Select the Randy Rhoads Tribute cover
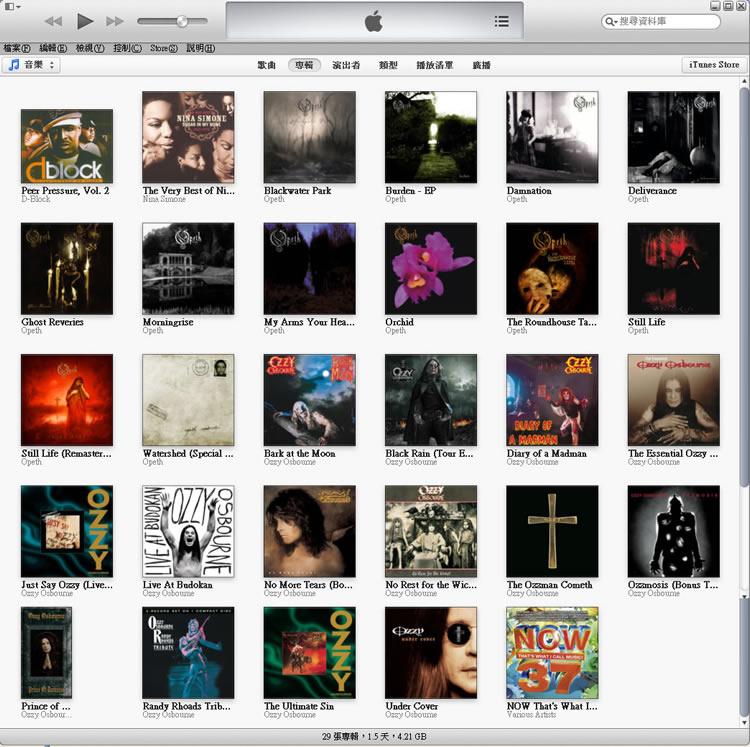 [x=188, y=653]
